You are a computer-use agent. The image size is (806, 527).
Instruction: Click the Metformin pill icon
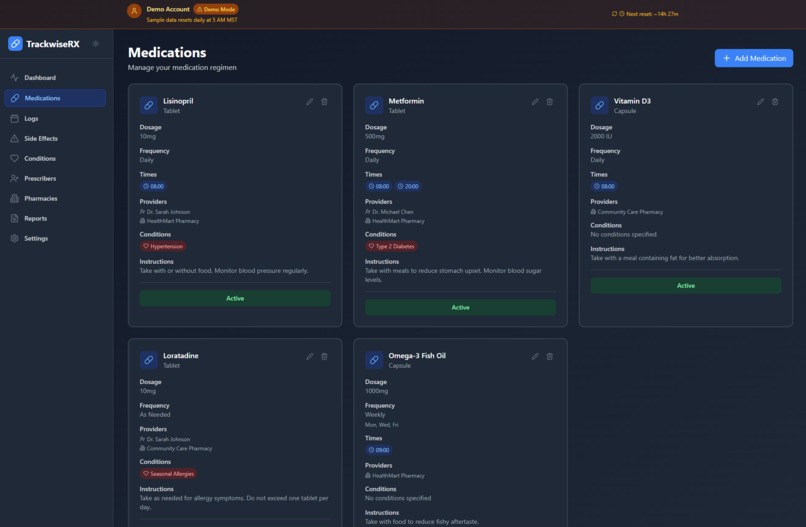(x=374, y=105)
